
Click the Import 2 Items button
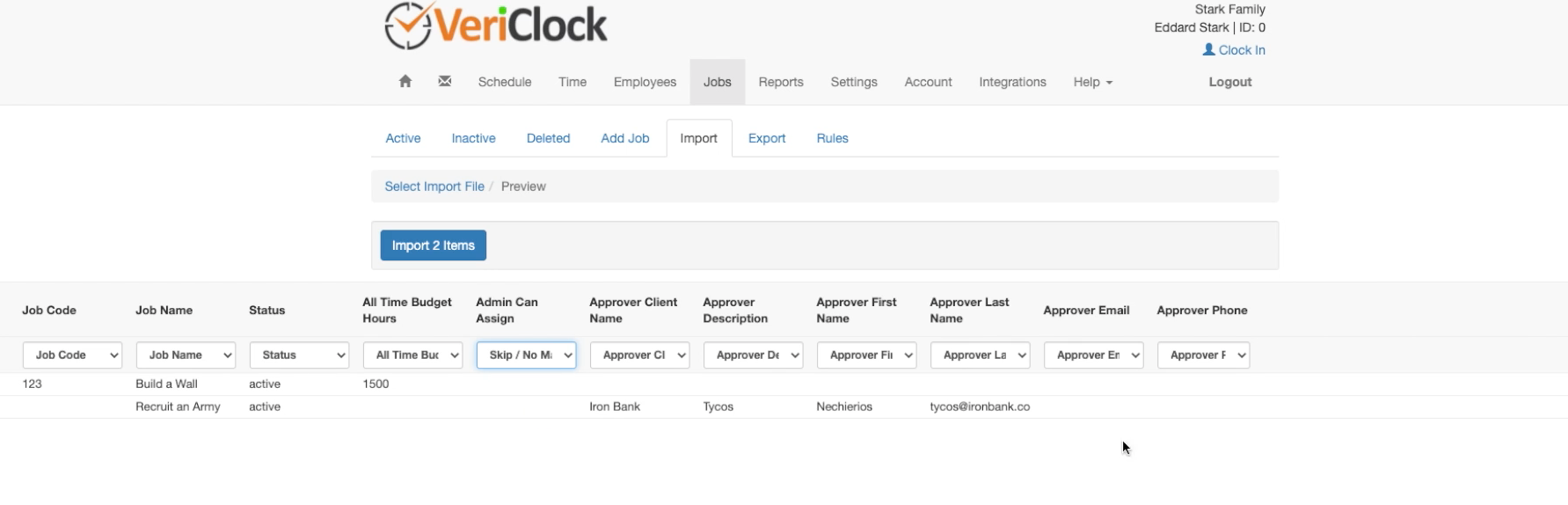pos(433,245)
